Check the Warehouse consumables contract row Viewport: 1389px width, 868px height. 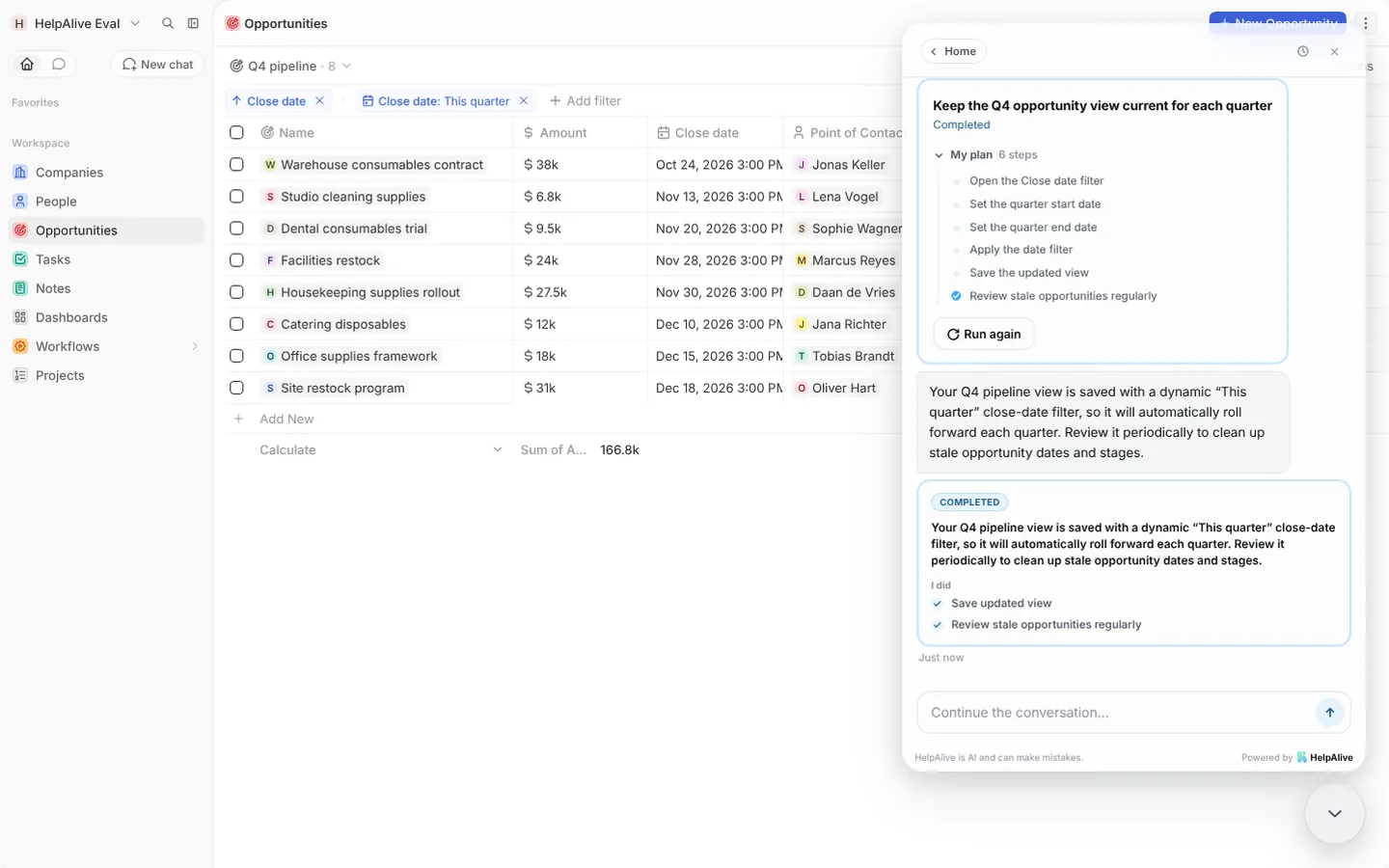click(x=236, y=164)
